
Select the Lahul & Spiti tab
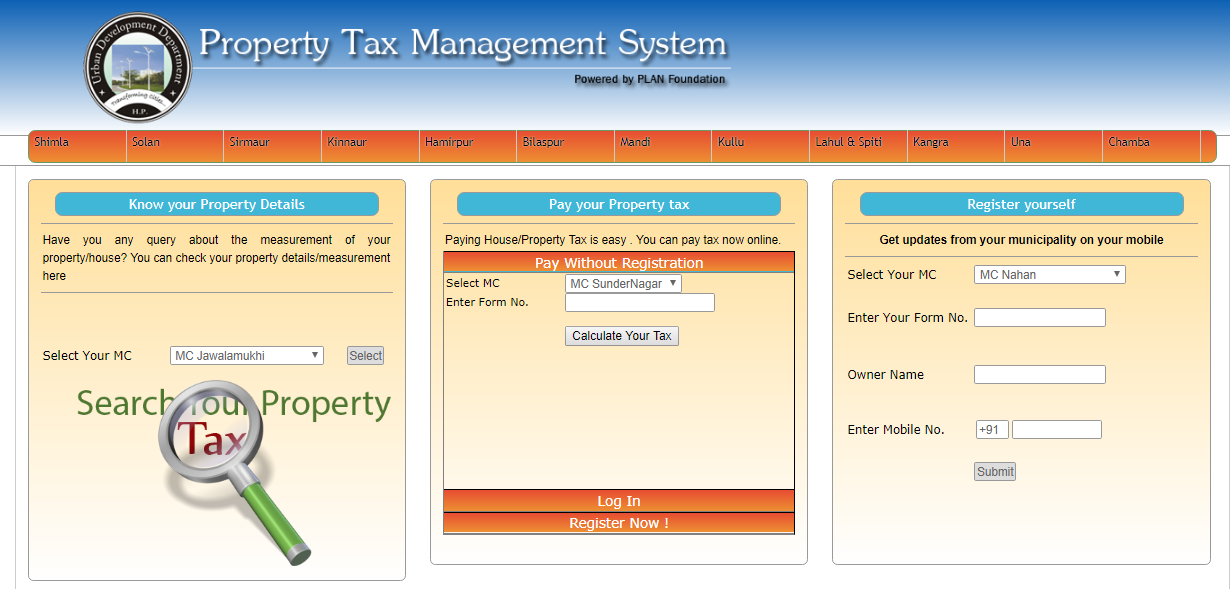pos(857,146)
